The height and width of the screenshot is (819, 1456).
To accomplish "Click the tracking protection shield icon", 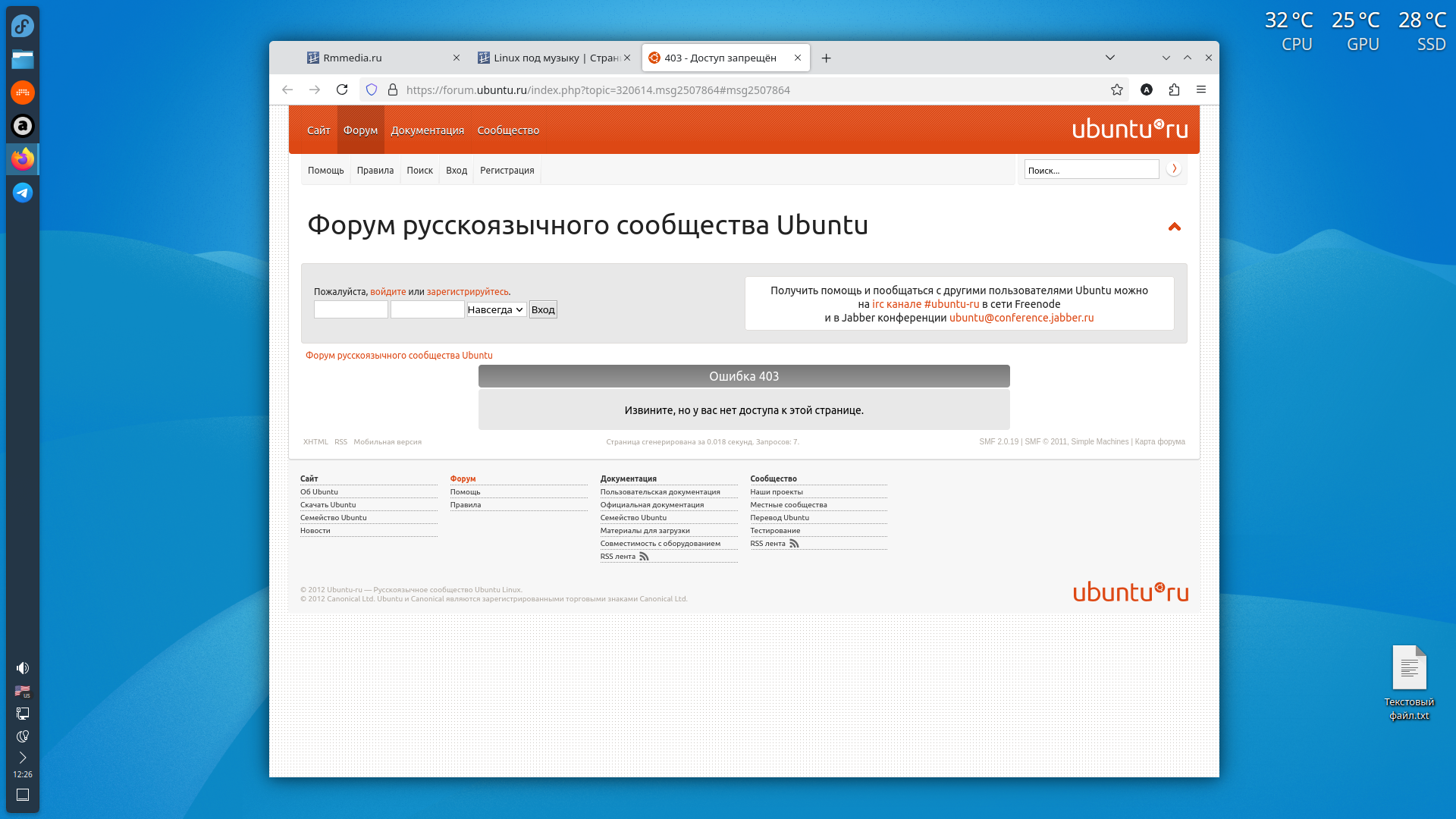I will coord(372,89).
